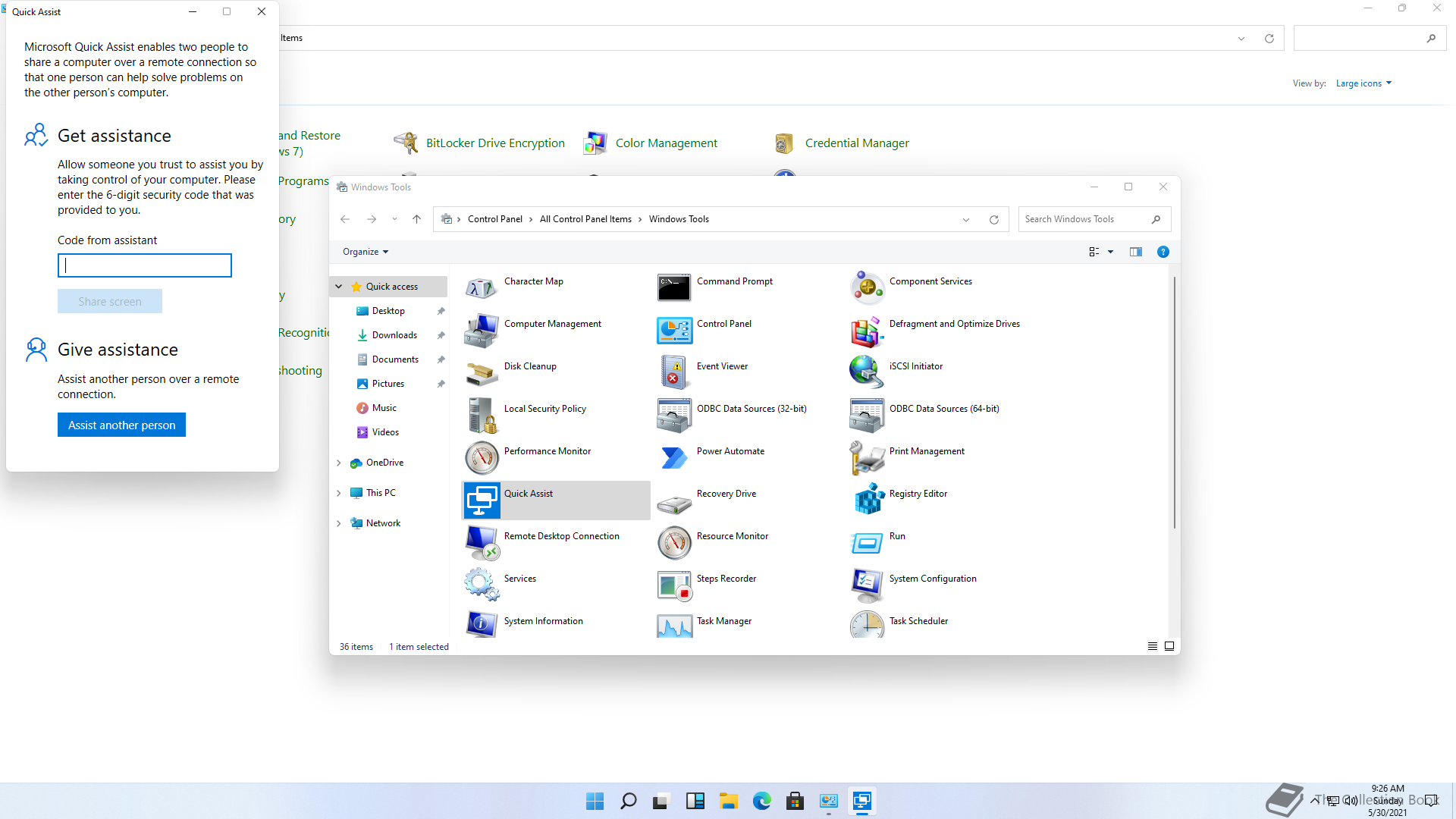Image resolution: width=1456 pixels, height=819 pixels.
Task: Open Print Management icon
Action: point(866,458)
